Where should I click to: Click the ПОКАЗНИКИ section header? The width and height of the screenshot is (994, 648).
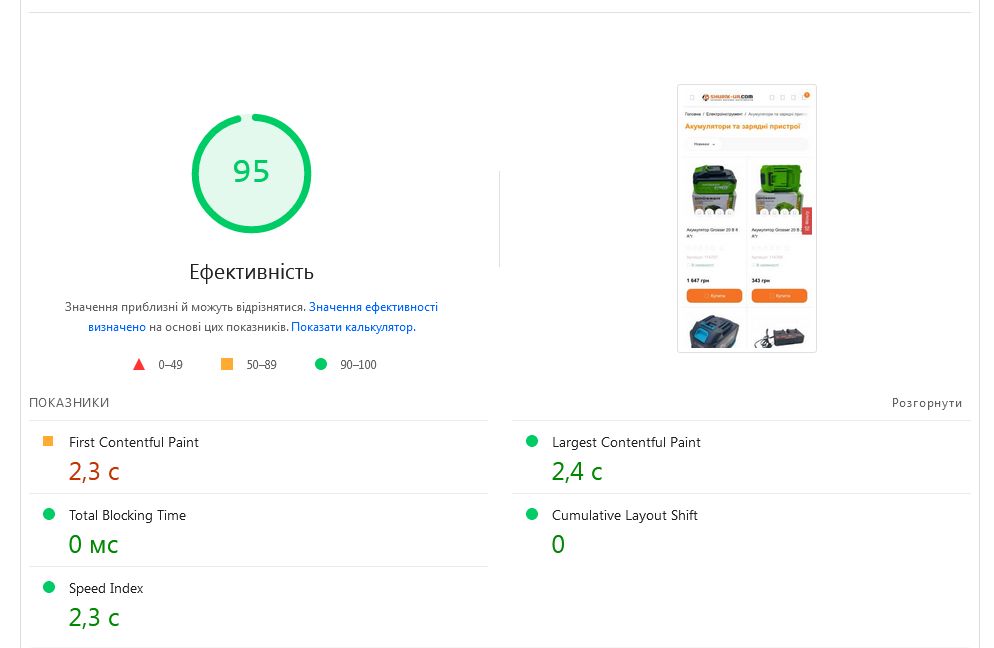(69, 403)
